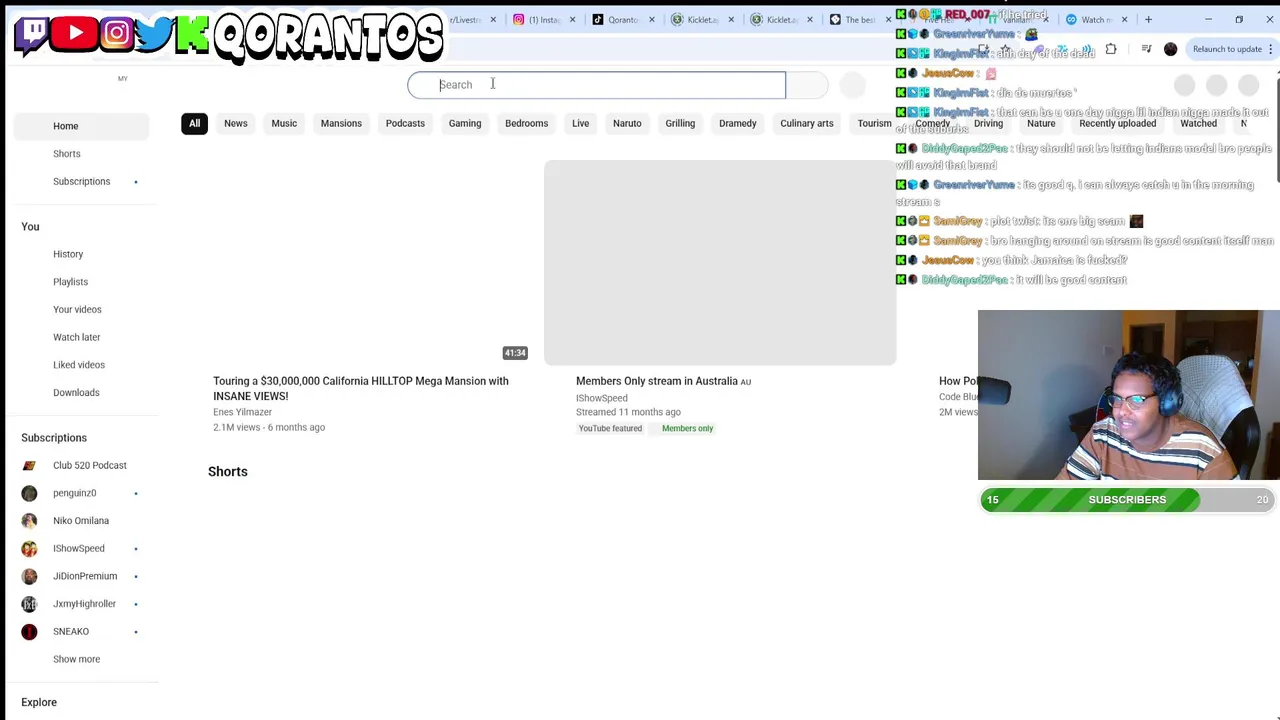Click the Shorts section heading
Screen dimensions: 1280x720
(x=228, y=472)
